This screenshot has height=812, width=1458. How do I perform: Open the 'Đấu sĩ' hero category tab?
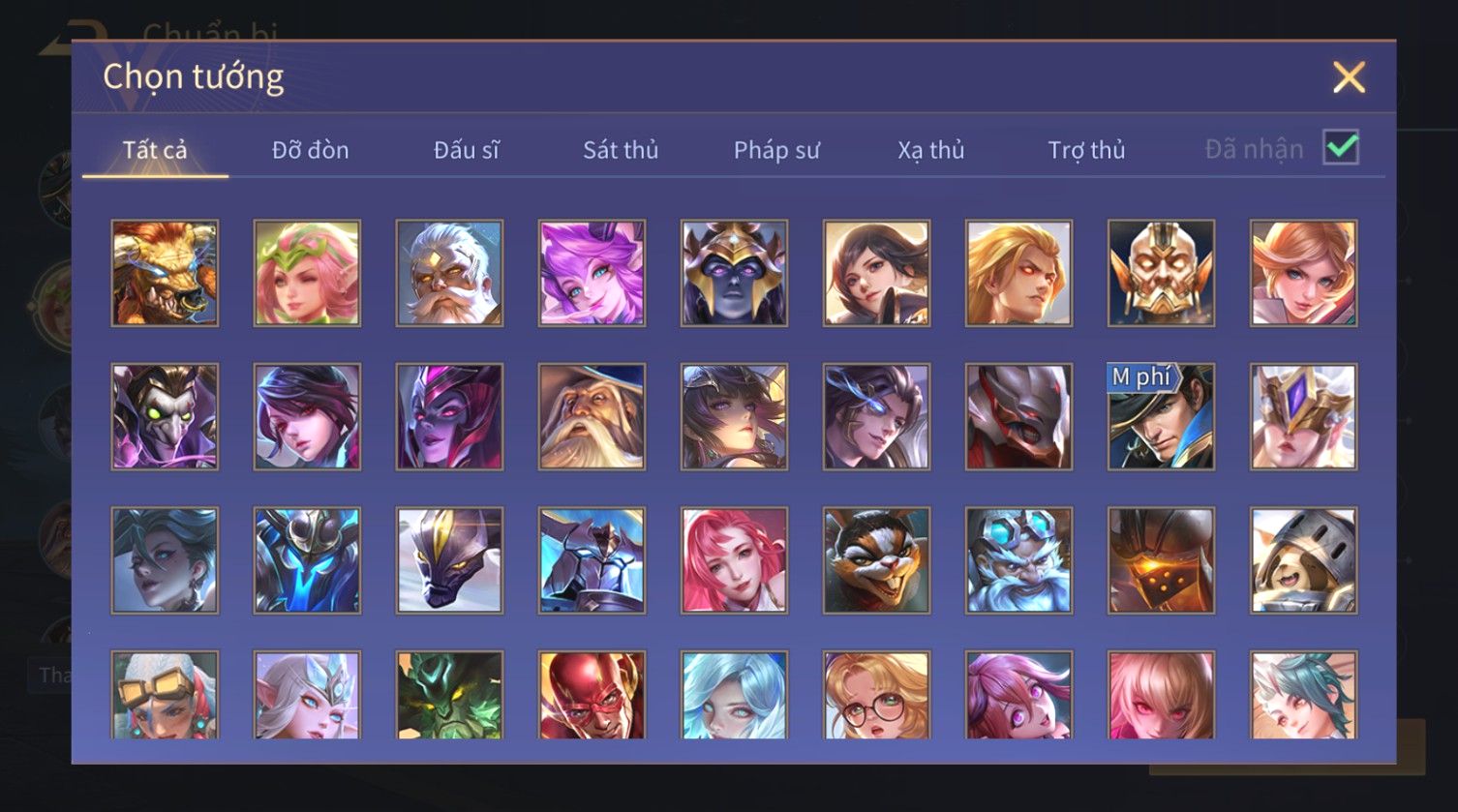tap(467, 150)
